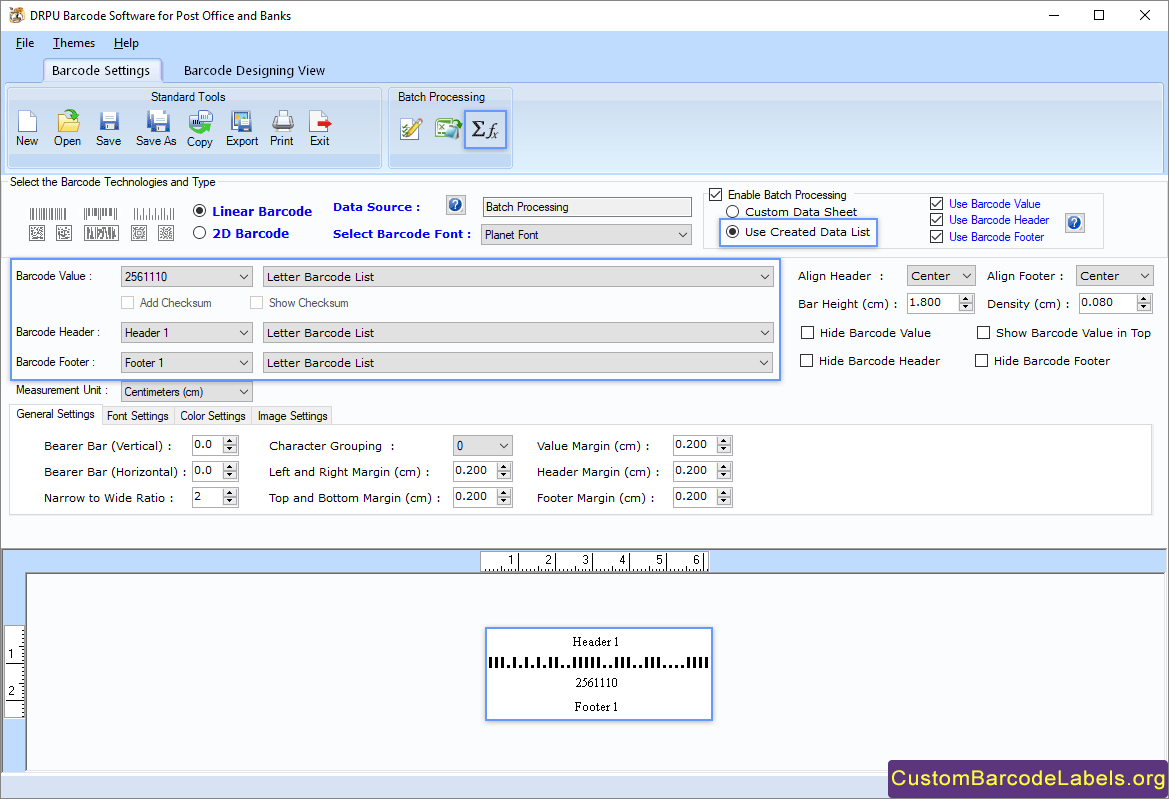Viewport: 1169px width, 799px height.
Task: Open Align Footer dropdown
Action: coord(1115,276)
